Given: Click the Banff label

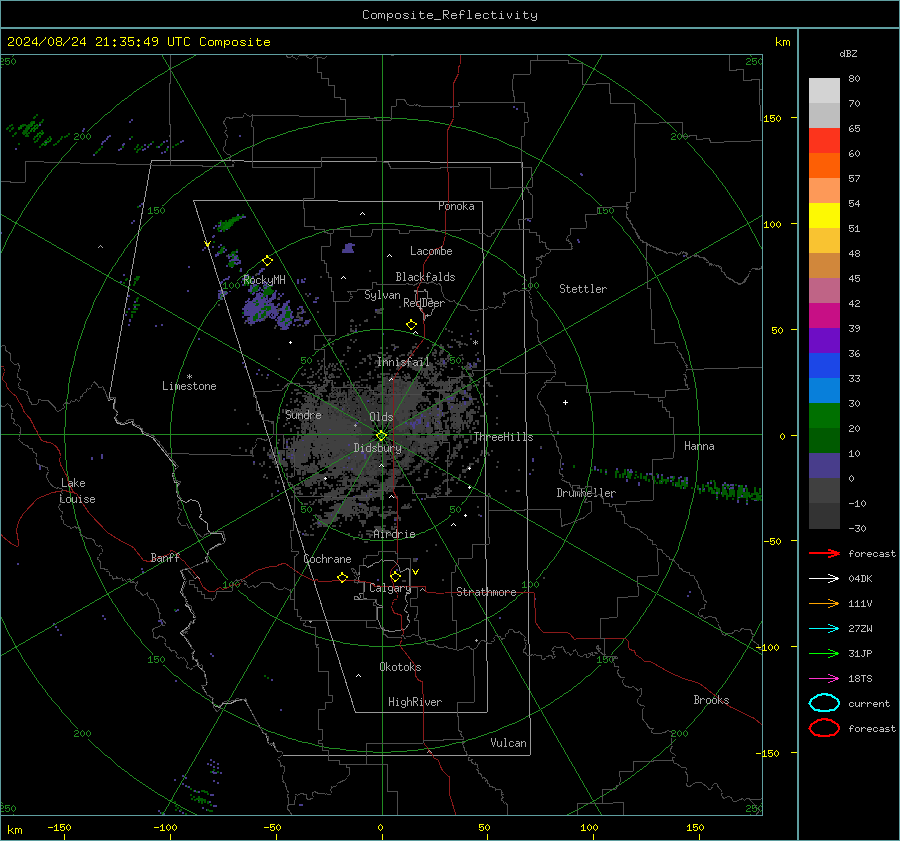Looking at the screenshot, I should coord(165,558).
